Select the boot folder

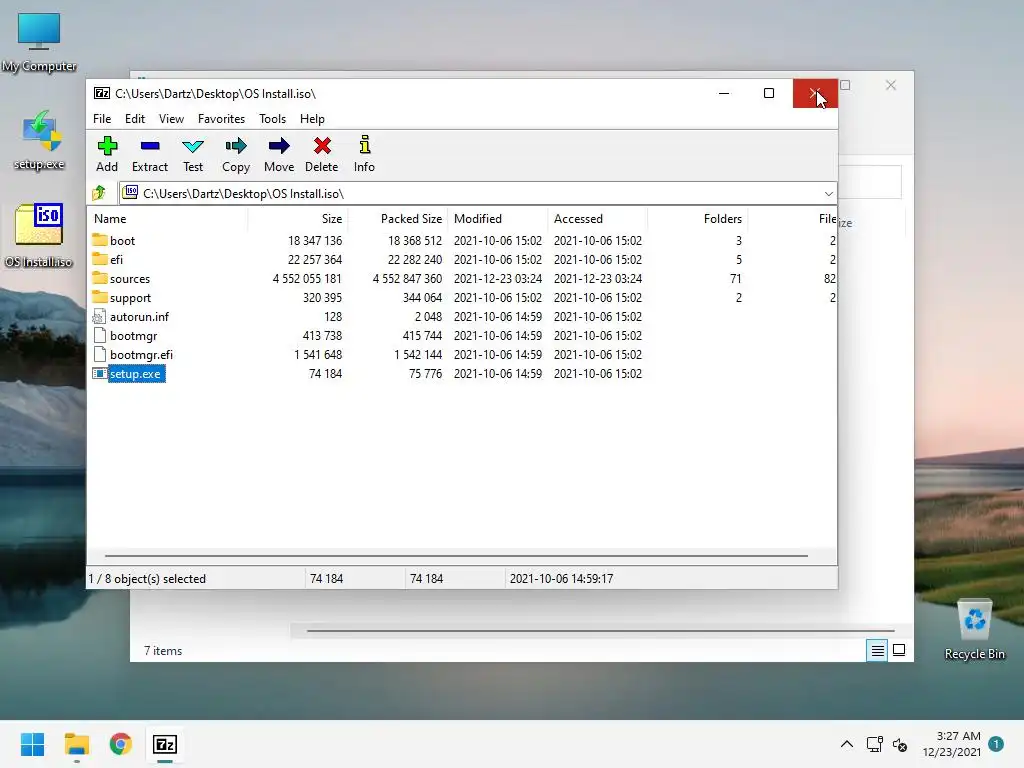122,240
